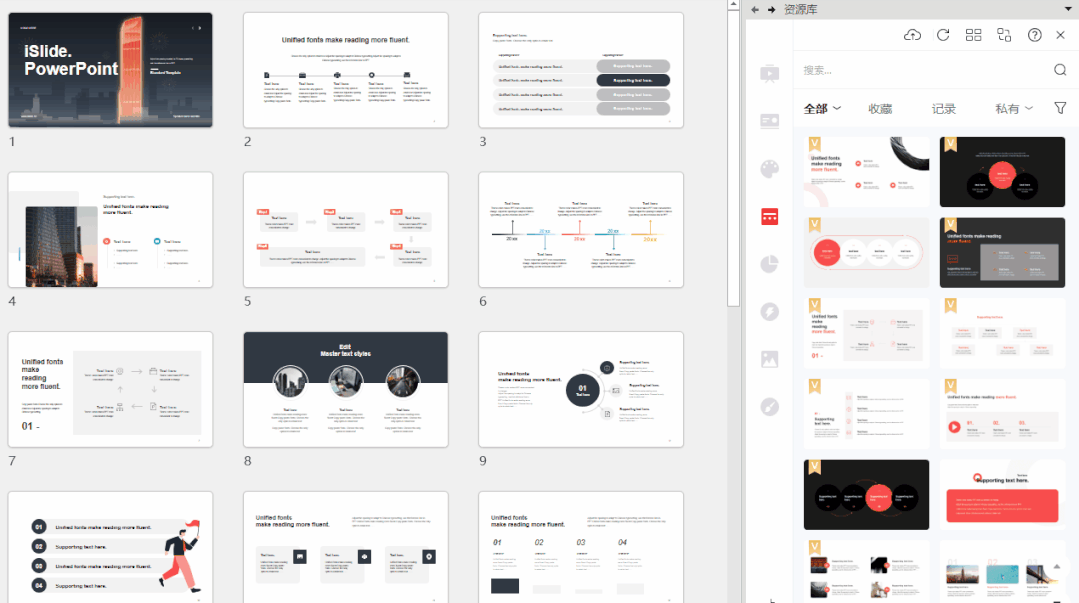This screenshot has height=603, width=1079.
Task: Expand the 全部 category dropdown
Action: point(822,109)
